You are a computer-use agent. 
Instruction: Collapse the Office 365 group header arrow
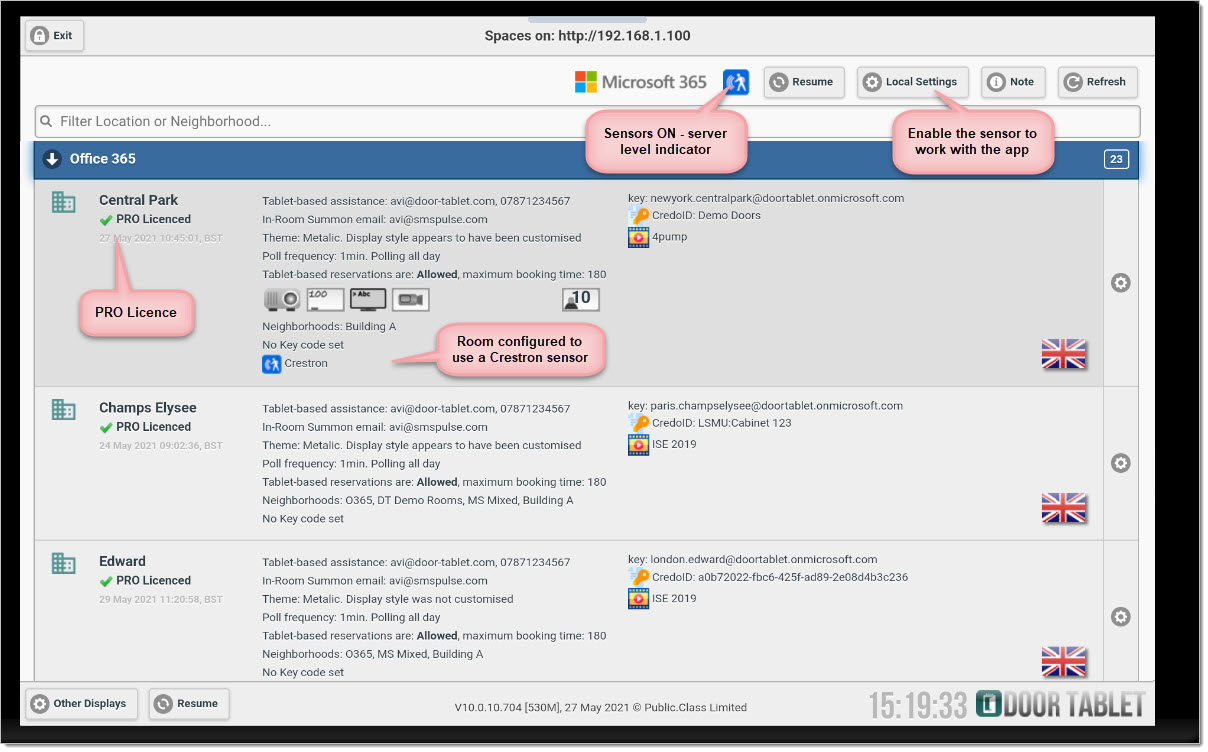[x=53, y=159]
